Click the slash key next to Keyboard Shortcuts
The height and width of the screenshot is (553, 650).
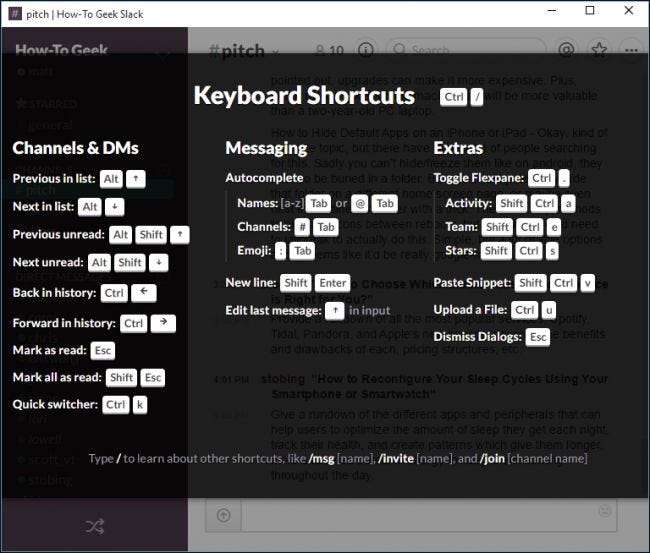pyautogui.click(x=477, y=97)
